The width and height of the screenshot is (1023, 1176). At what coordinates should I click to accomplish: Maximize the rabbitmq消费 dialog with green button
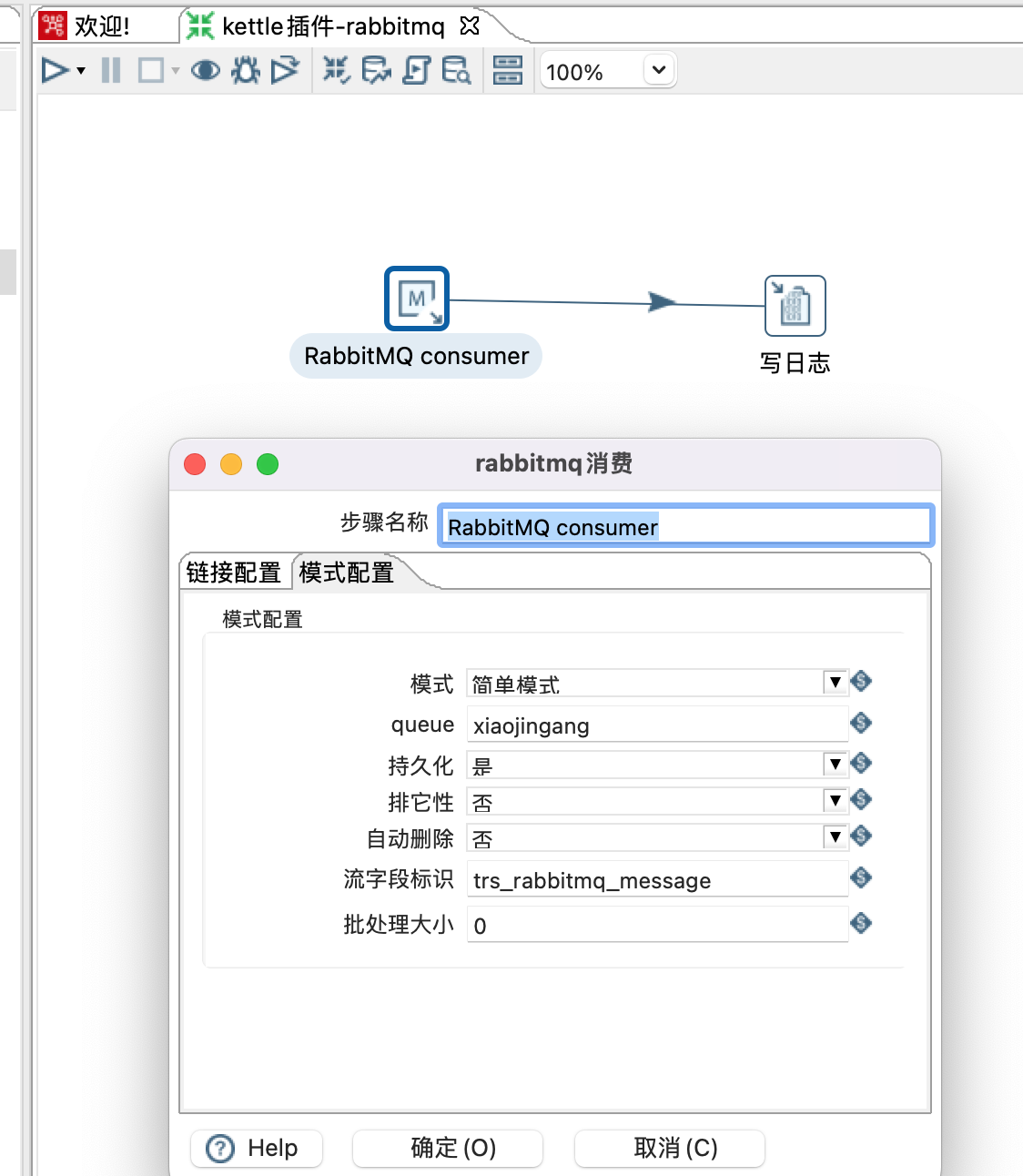click(268, 464)
